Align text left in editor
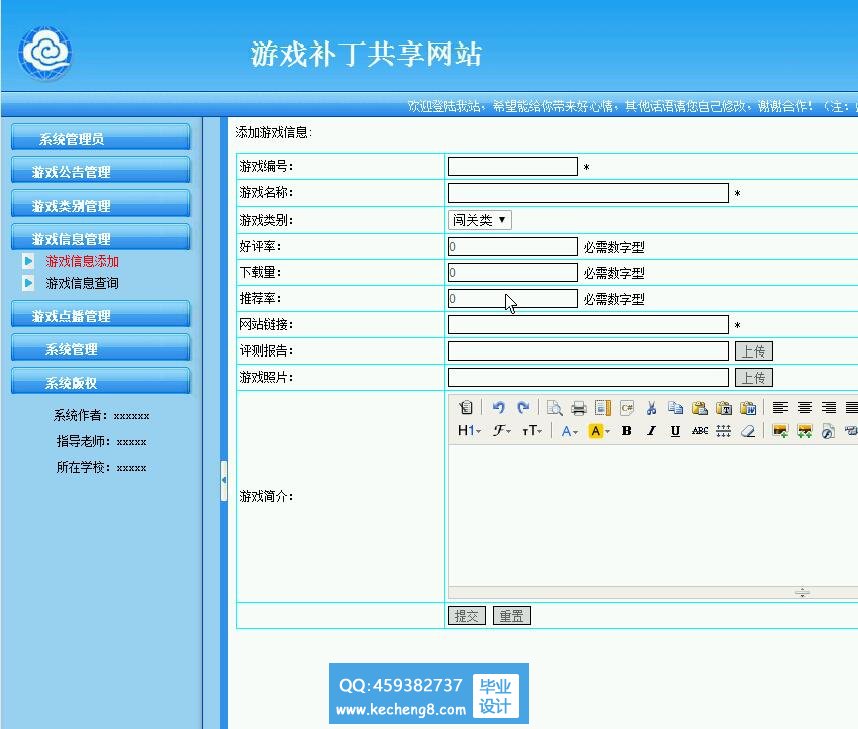 [780, 408]
